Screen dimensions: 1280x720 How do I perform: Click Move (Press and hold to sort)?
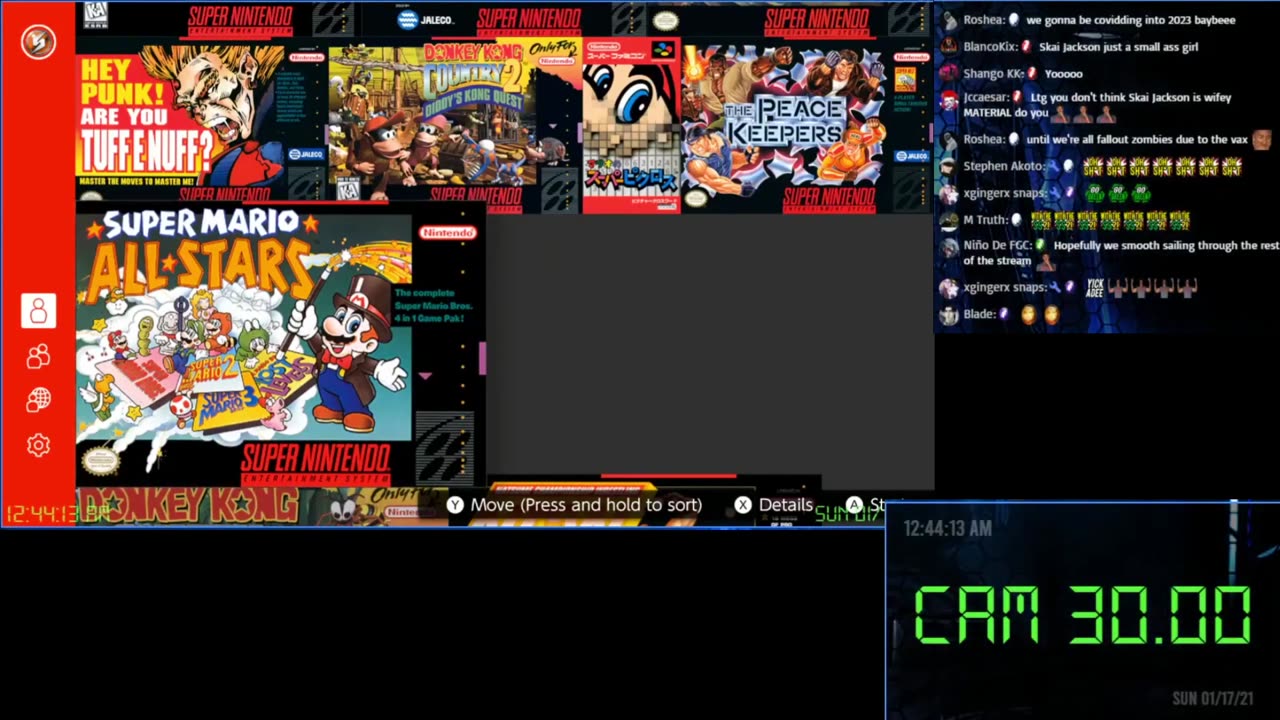click(586, 505)
